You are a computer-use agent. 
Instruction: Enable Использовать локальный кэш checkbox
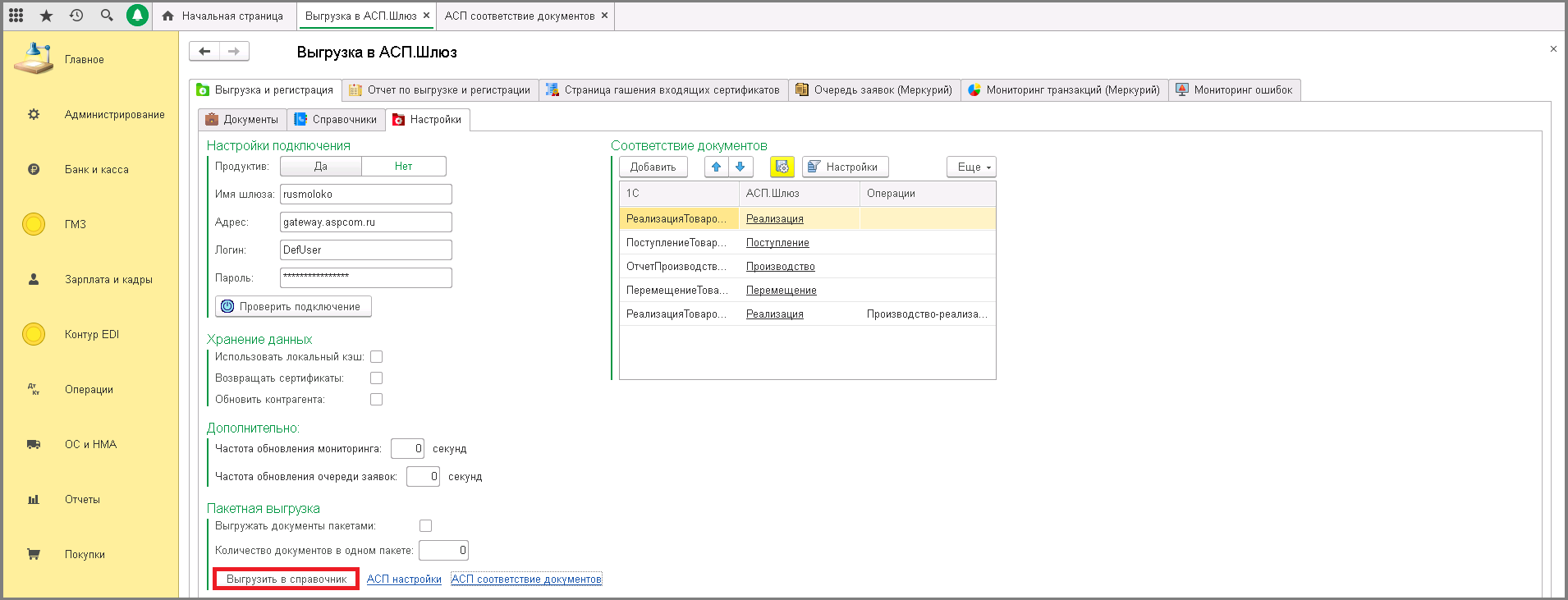coord(377,357)
